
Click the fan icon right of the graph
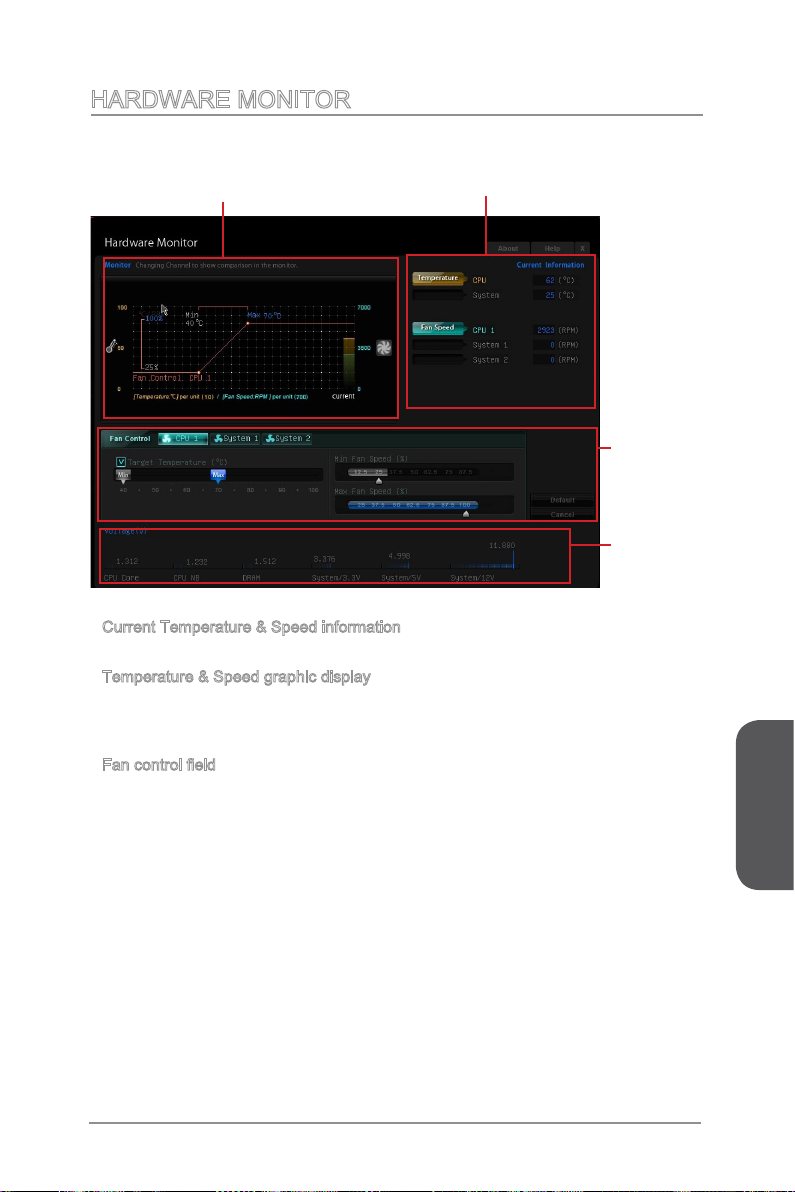[x=384, y=347]
